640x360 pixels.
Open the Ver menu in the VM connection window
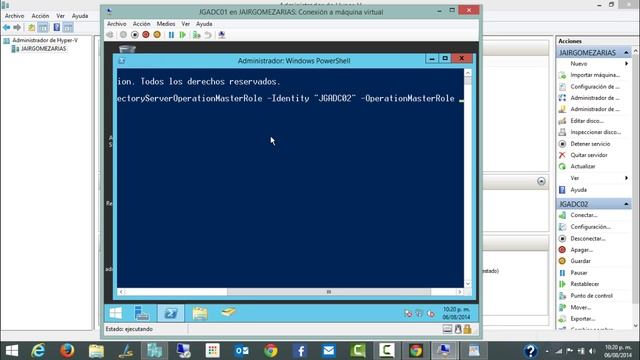(x=186, y=24)
